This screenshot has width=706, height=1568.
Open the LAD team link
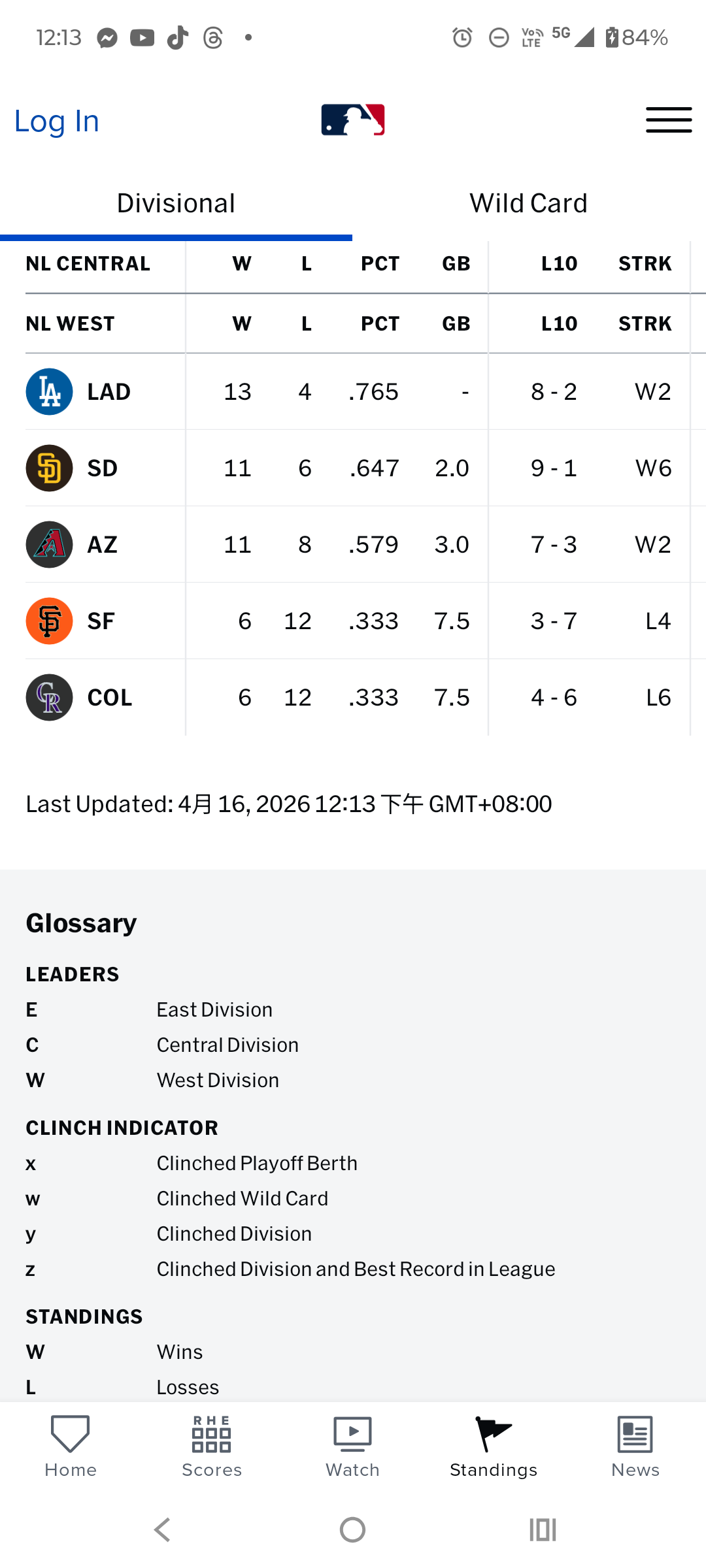[x=109, y=392]
